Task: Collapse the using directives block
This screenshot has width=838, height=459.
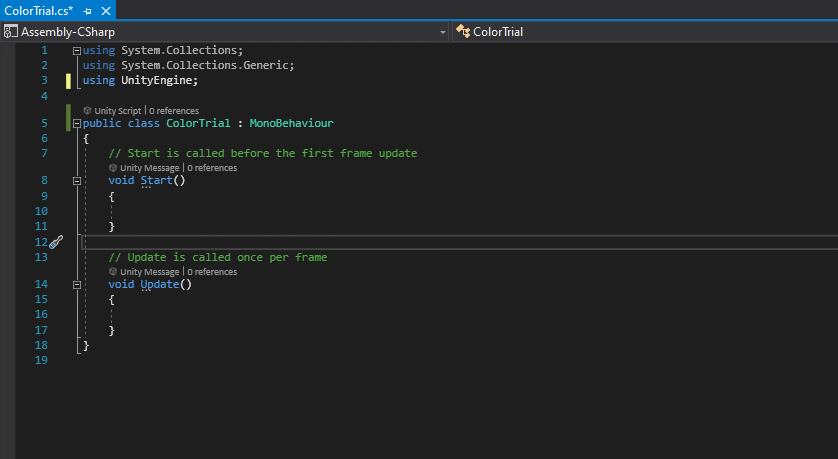Action: 78,50
